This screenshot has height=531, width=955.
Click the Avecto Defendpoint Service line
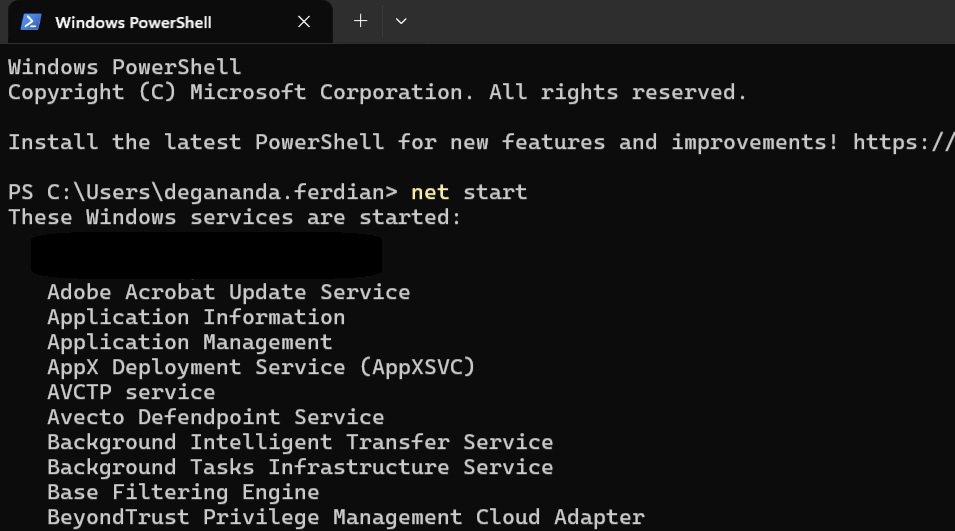click(216, 418)
